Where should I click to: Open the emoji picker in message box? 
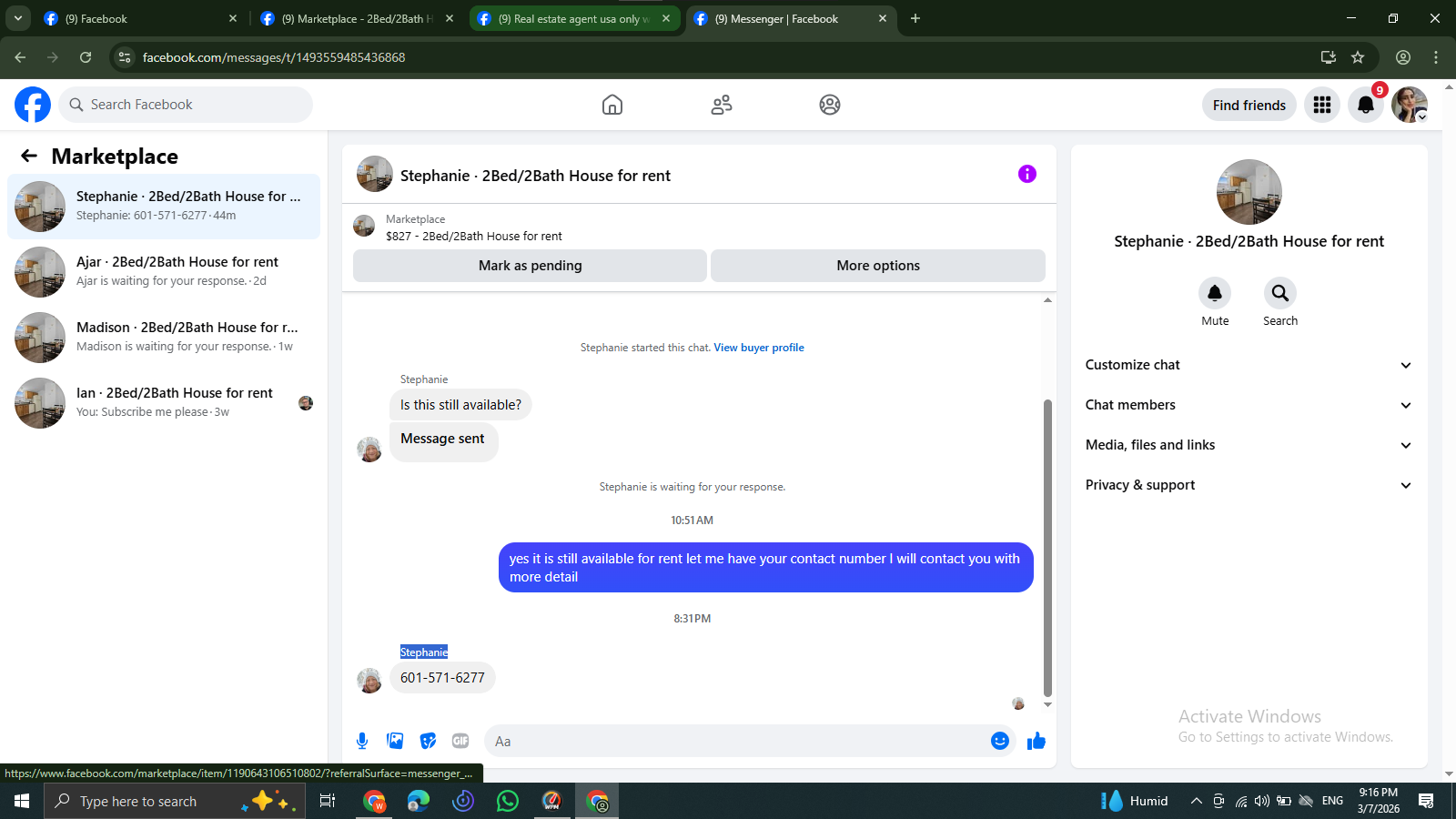pos(1000,741)
